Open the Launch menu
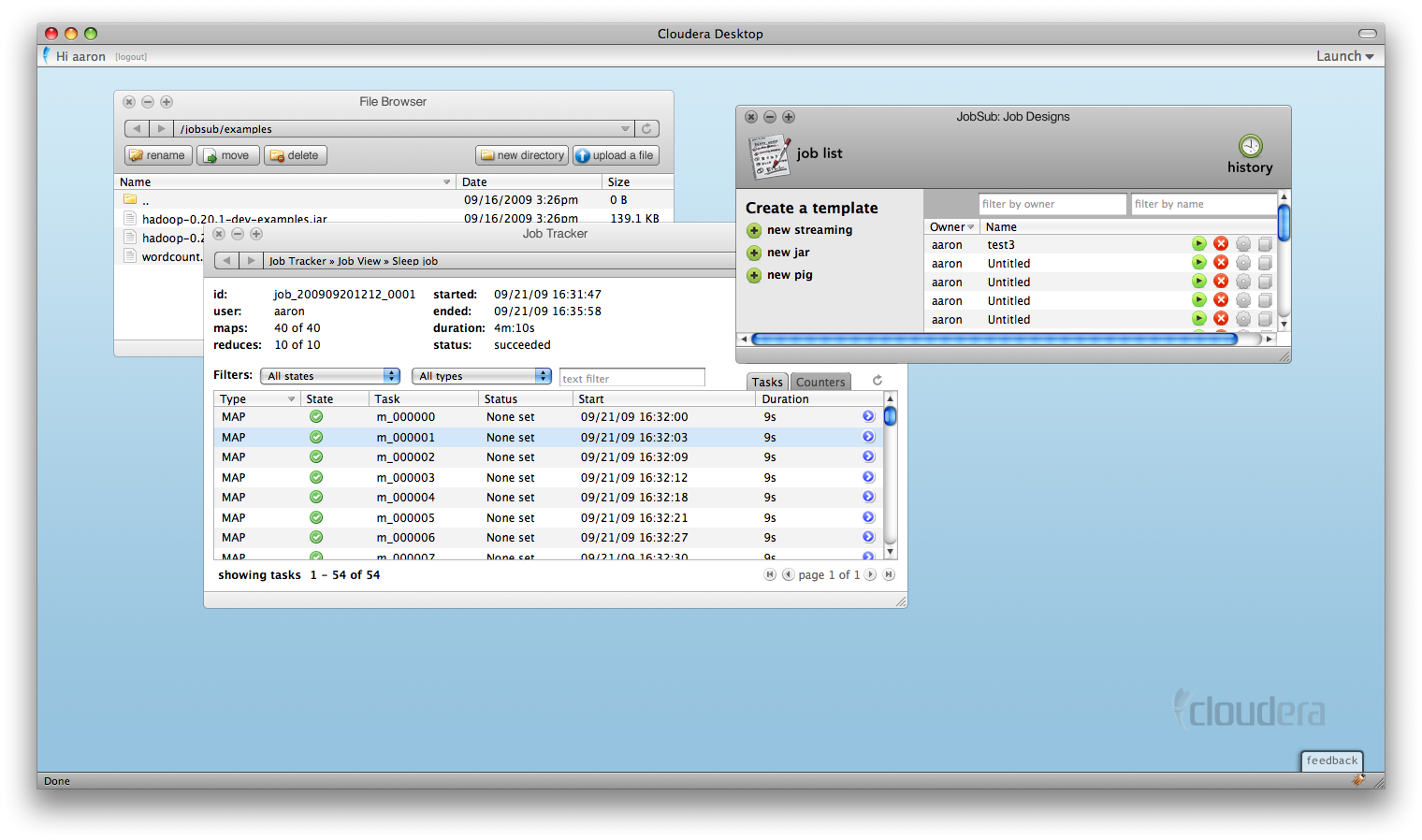1422x840 pixels. point(1345,56)
